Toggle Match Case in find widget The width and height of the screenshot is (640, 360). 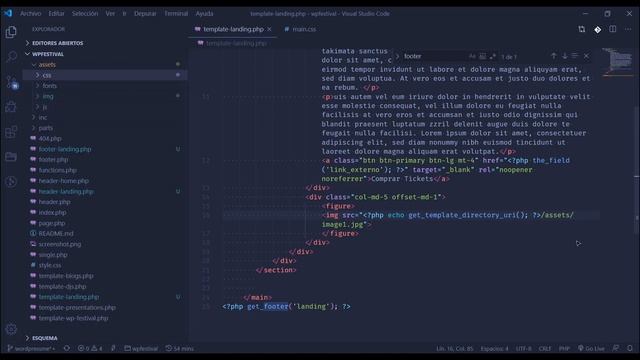point(472,56)
